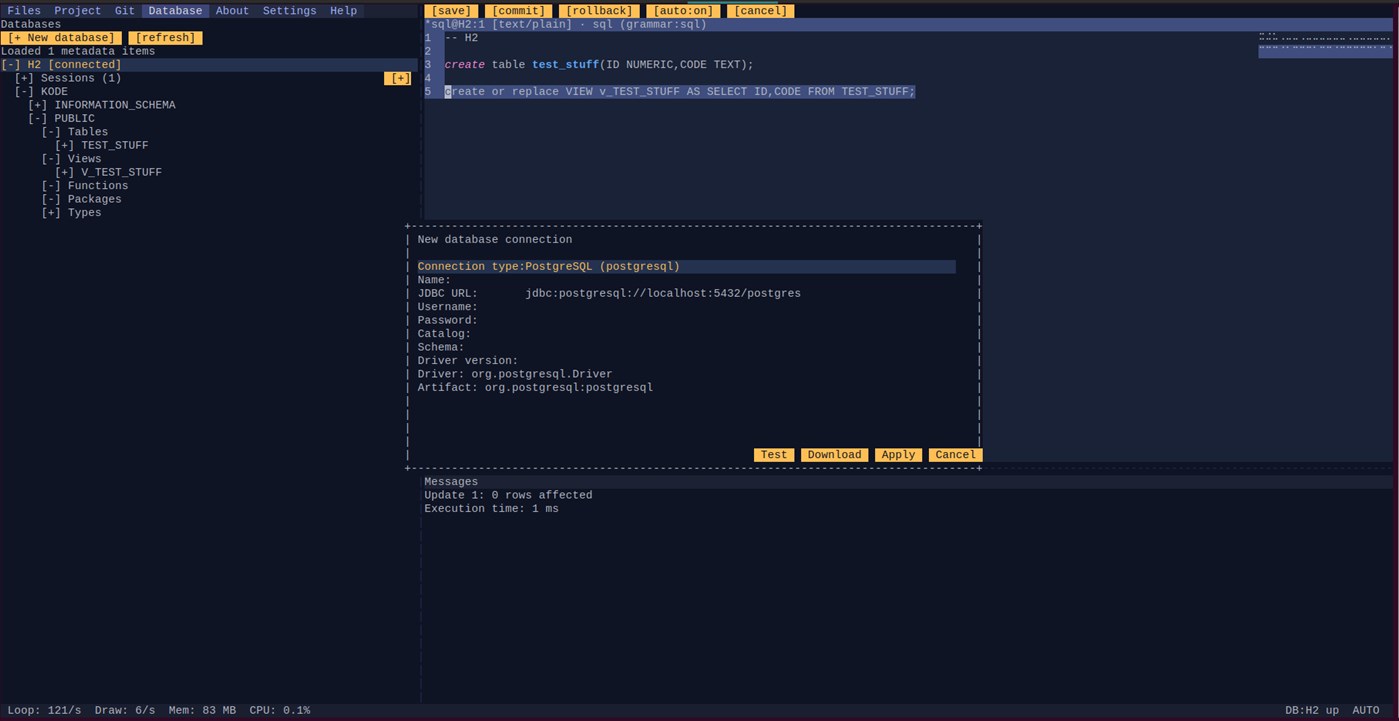Click the [+ New database] button

[61, 38]
